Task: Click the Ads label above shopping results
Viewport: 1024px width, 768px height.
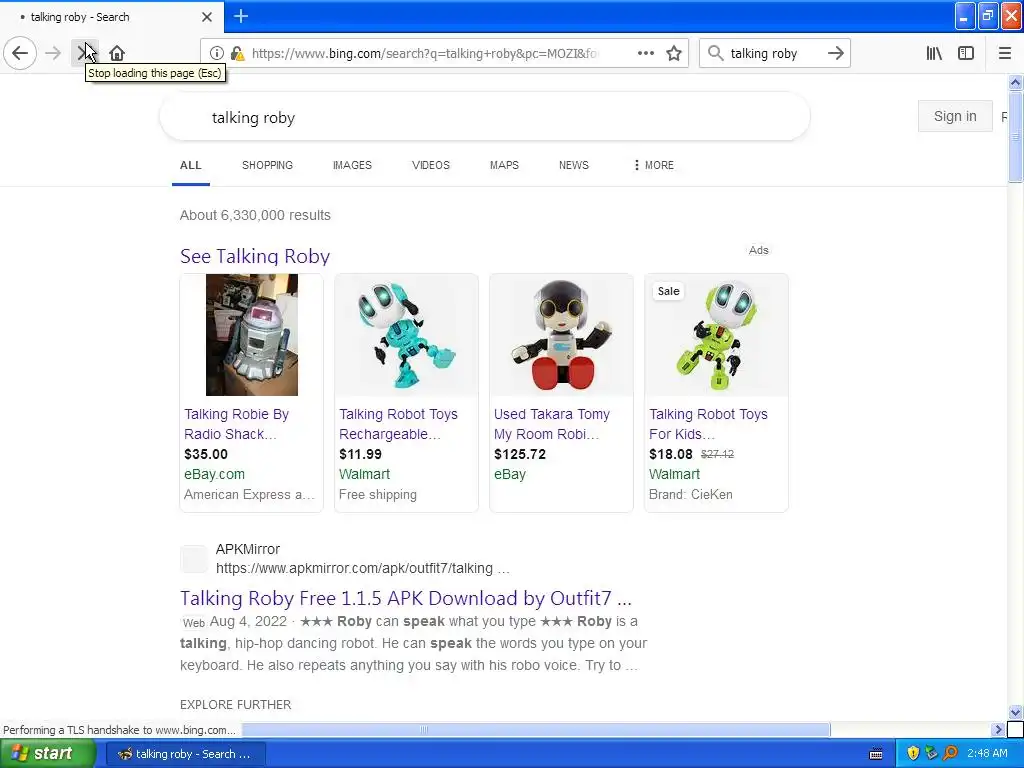Action: 758,250
